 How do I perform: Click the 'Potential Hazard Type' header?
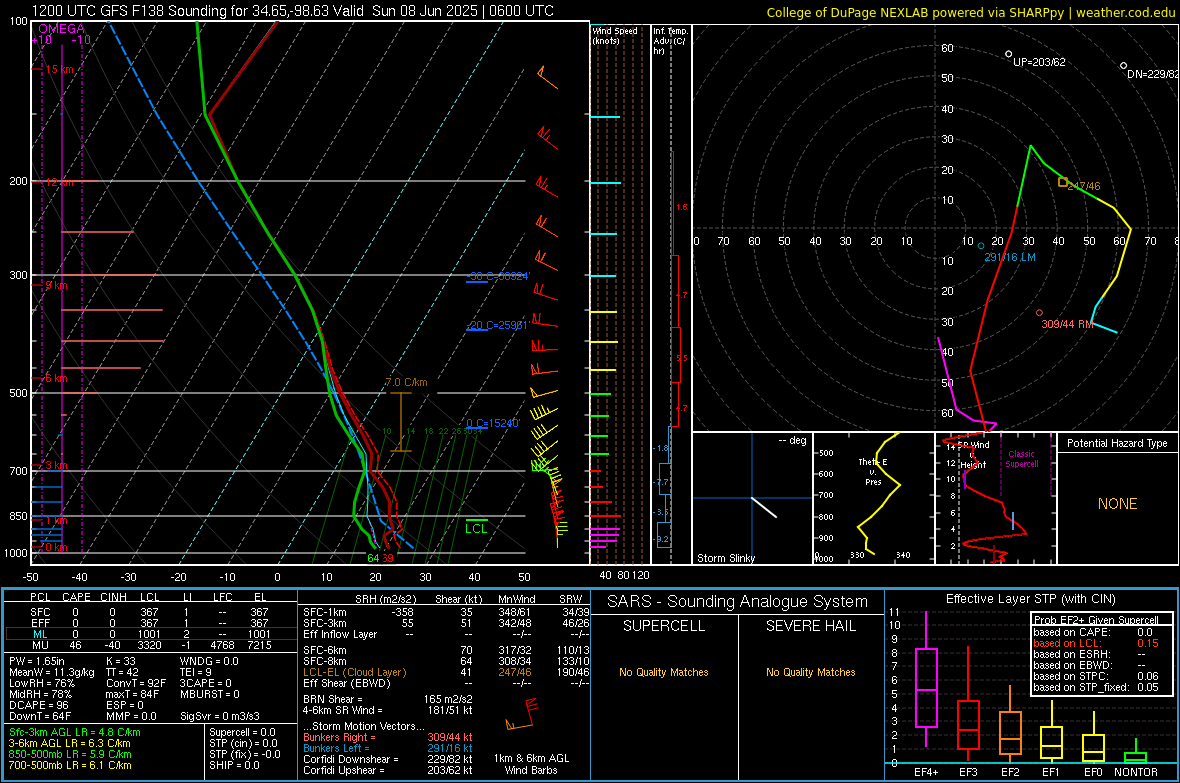pos(1117,443)
